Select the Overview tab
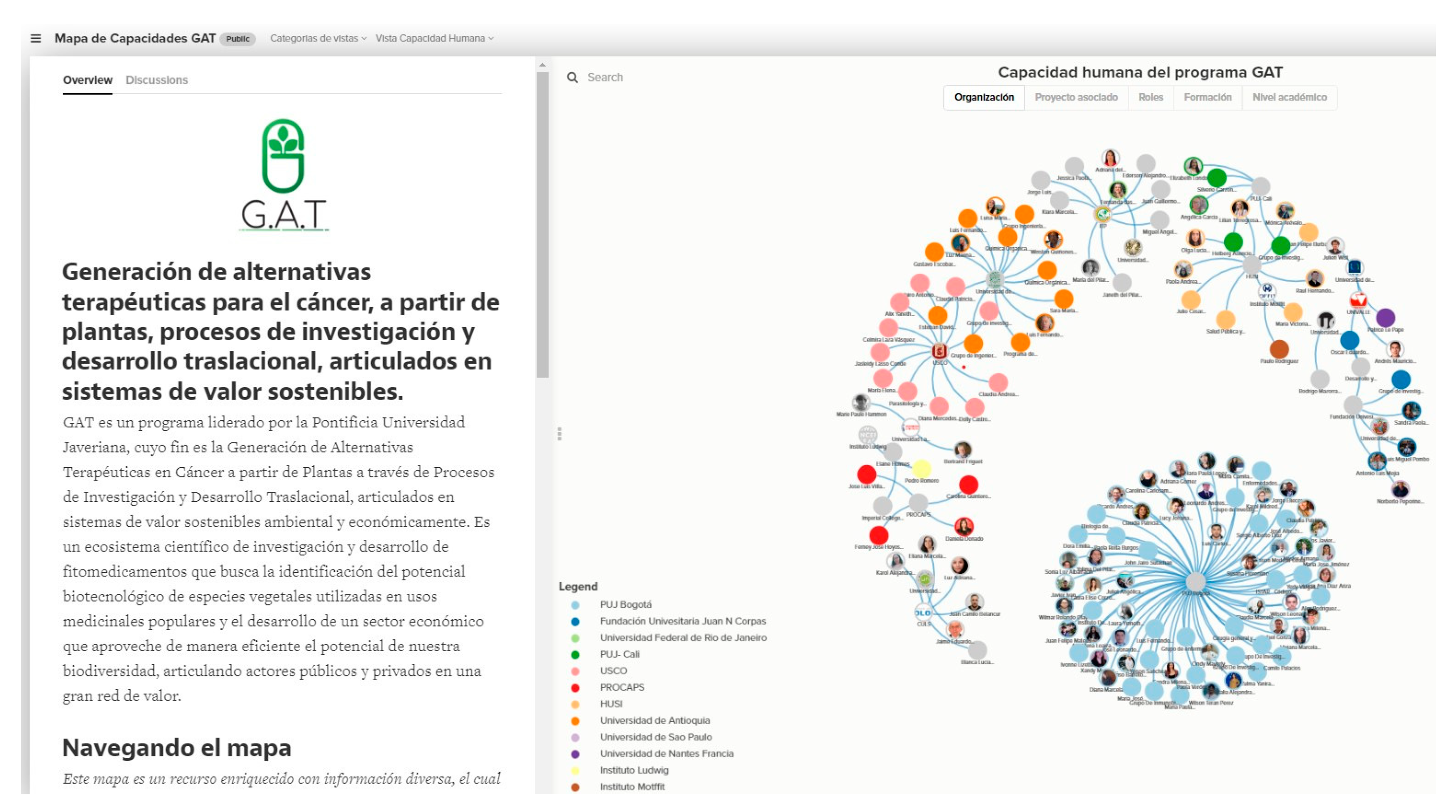The width and height of the screenshot is (1456, 812). 87,80
